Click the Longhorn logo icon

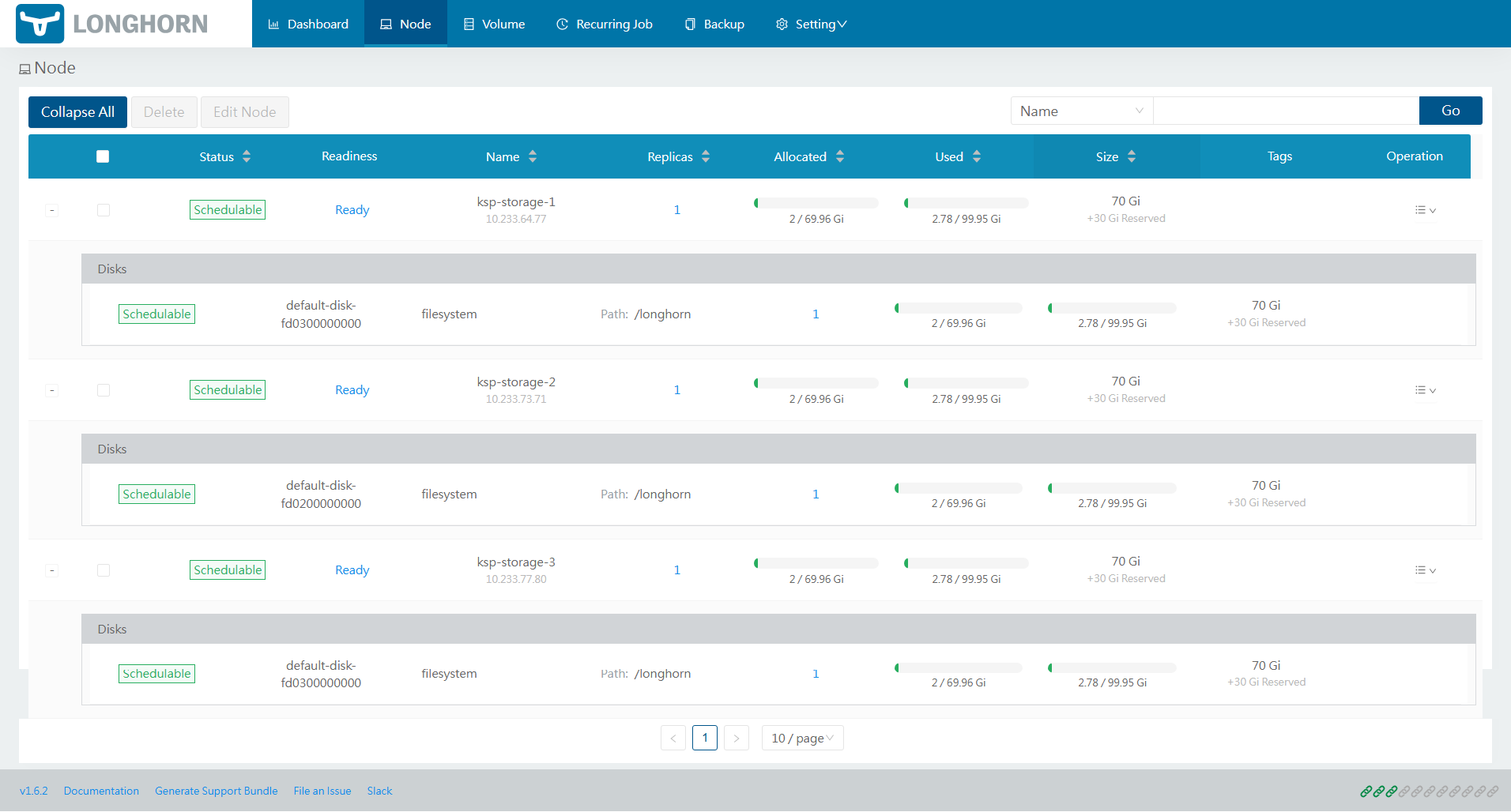click(40, 24)
